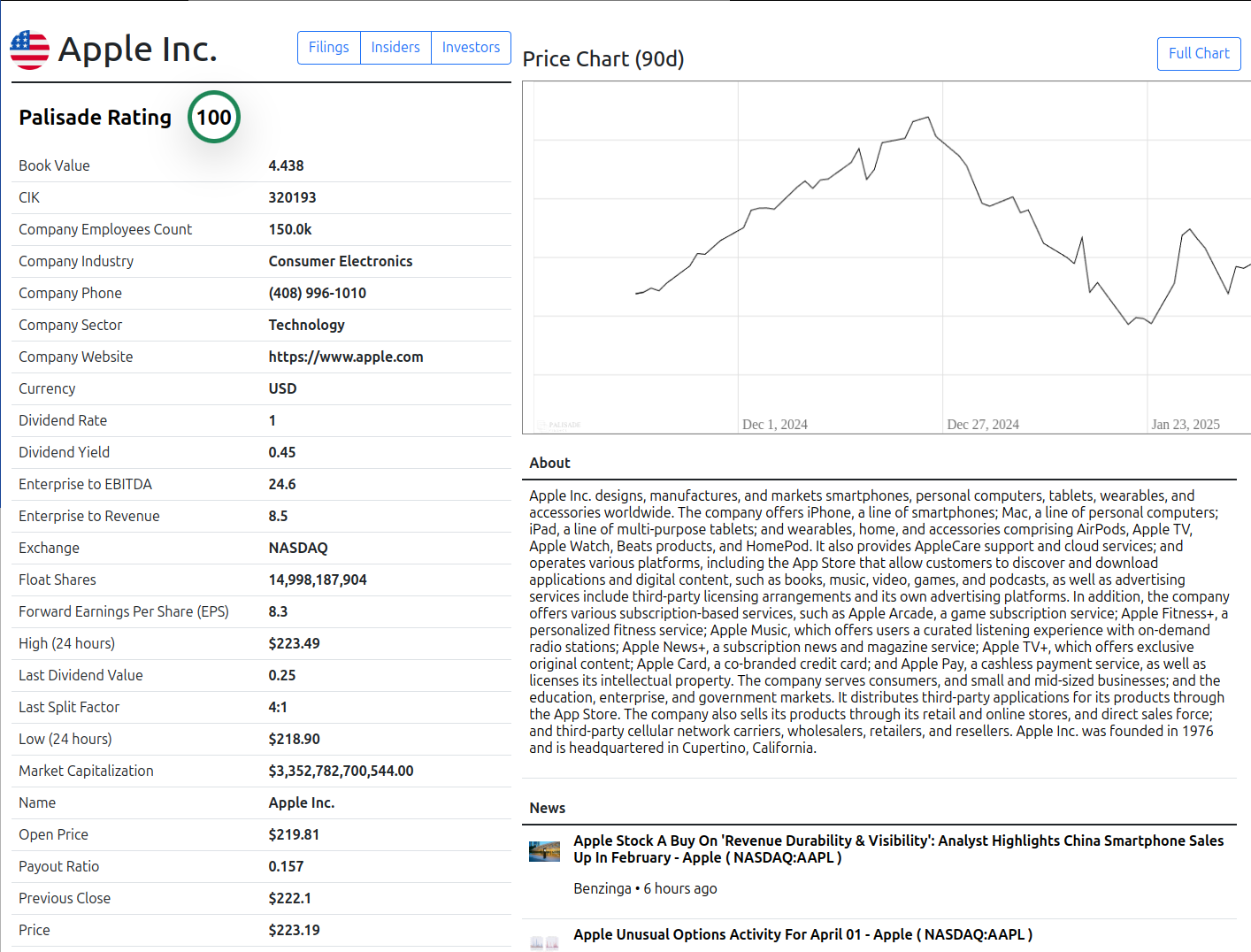This screenshot has width=1251, height=952.
Task: Click the Unusual Options article thumbnail
Action: tap(544, 943)
